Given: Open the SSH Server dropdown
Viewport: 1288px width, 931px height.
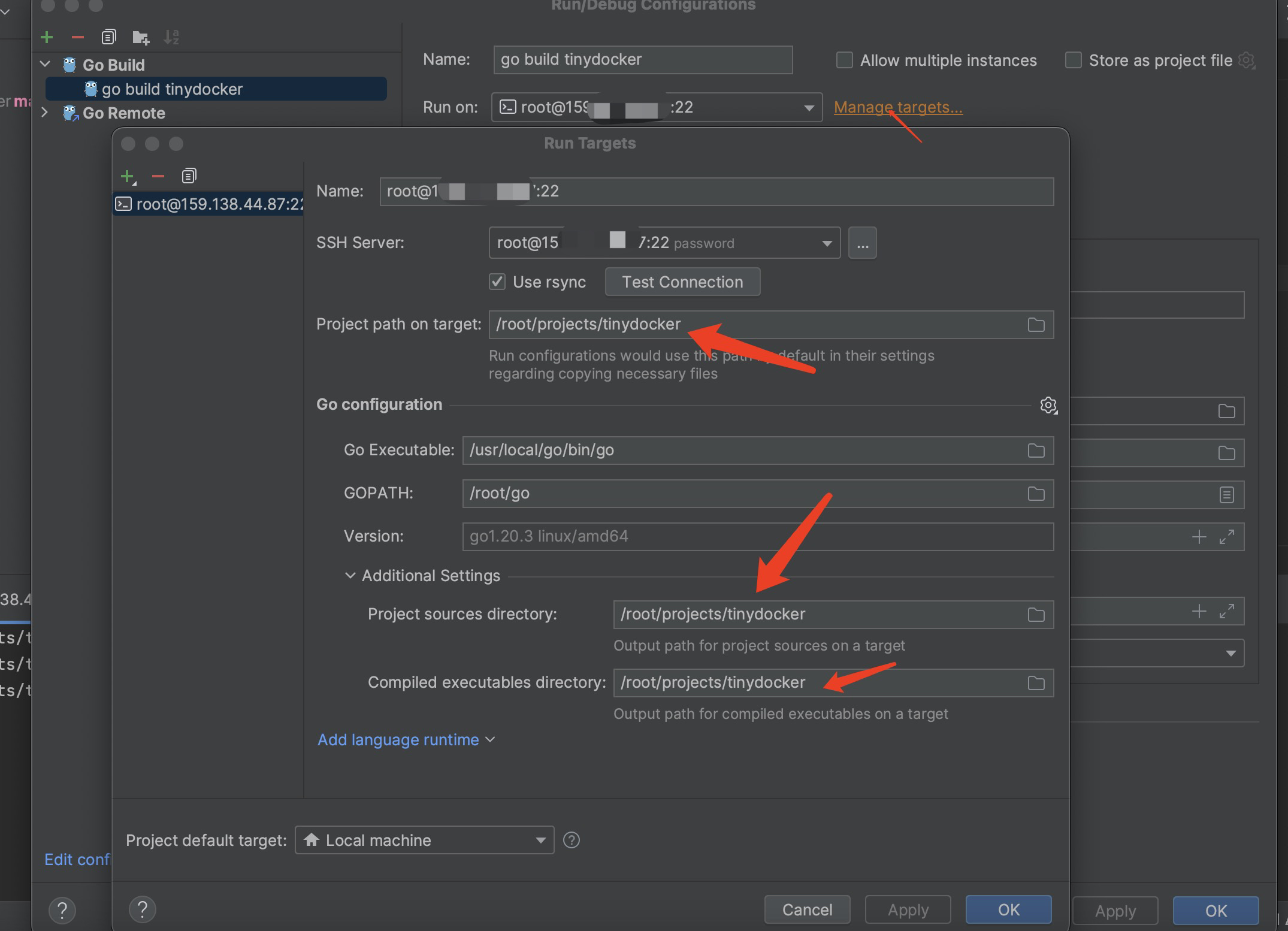Looking at the screenshot, I should [827, 243].
